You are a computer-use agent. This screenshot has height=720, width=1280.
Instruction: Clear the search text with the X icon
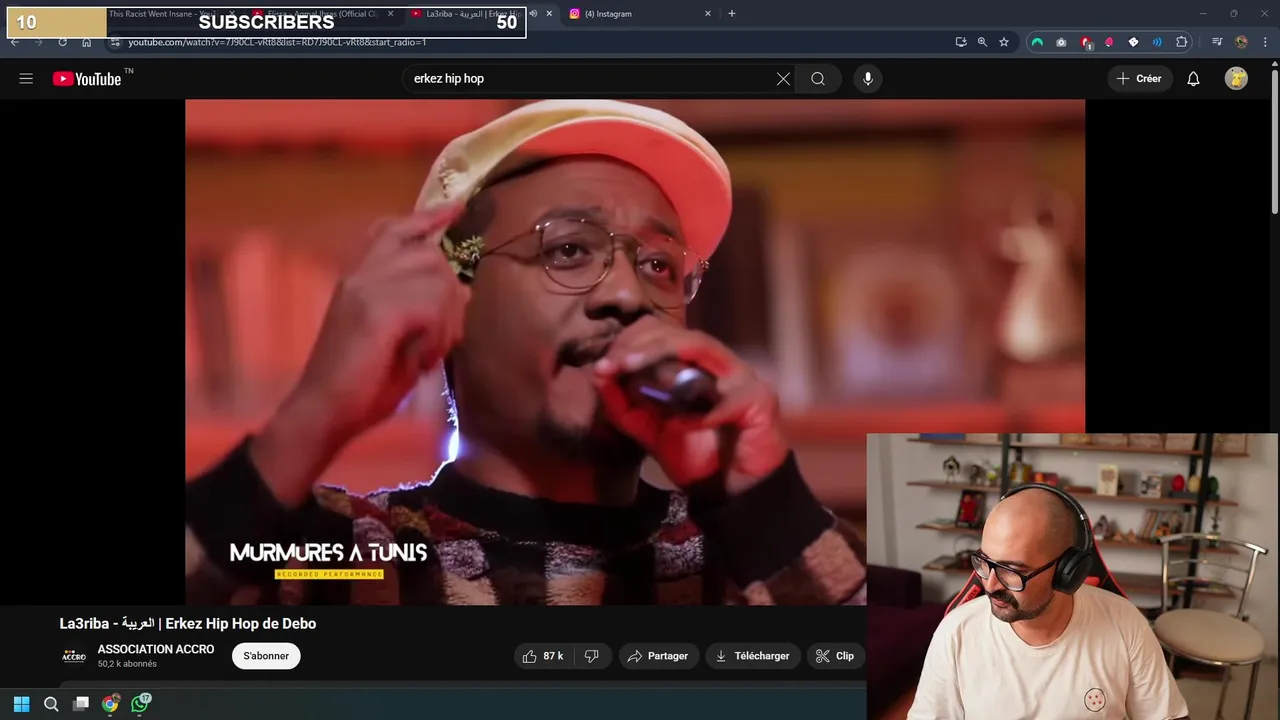(783, 79)
